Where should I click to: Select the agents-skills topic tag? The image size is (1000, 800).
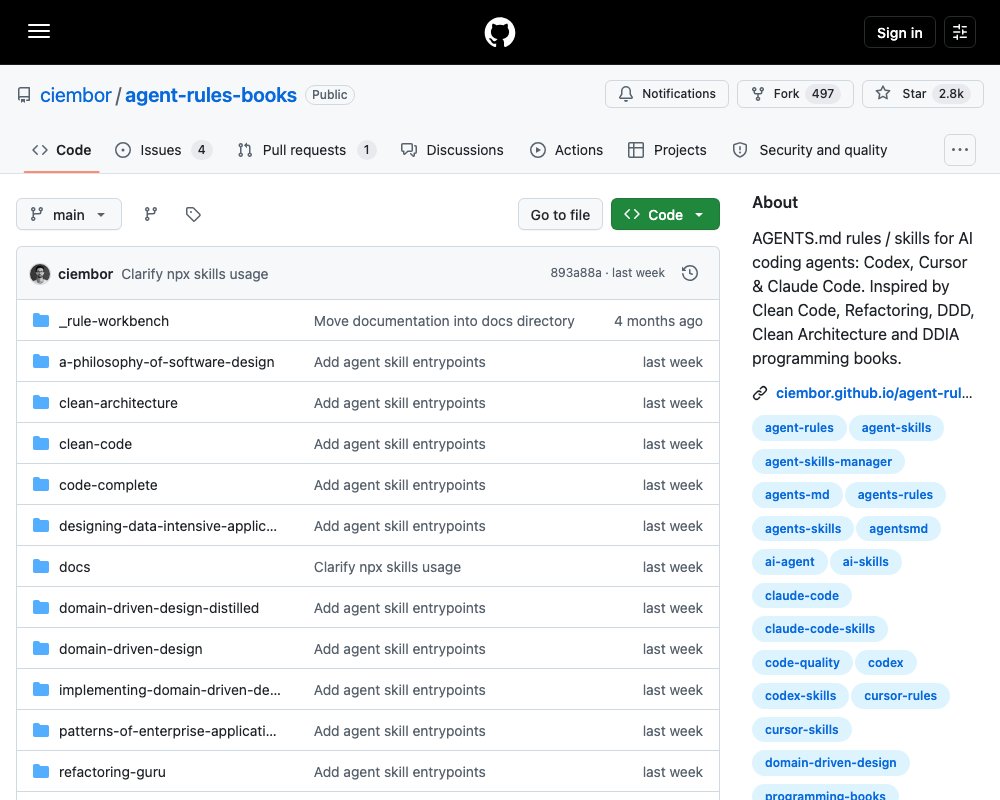[803, 529]
